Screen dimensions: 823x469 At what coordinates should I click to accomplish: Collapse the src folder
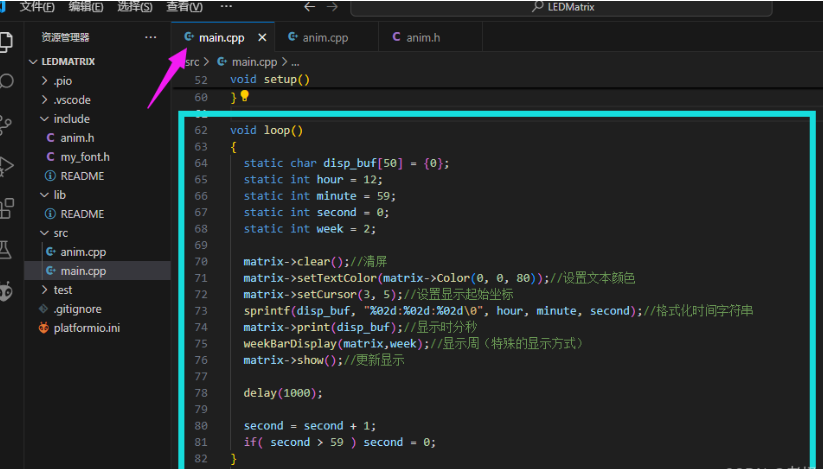point(98,233)
